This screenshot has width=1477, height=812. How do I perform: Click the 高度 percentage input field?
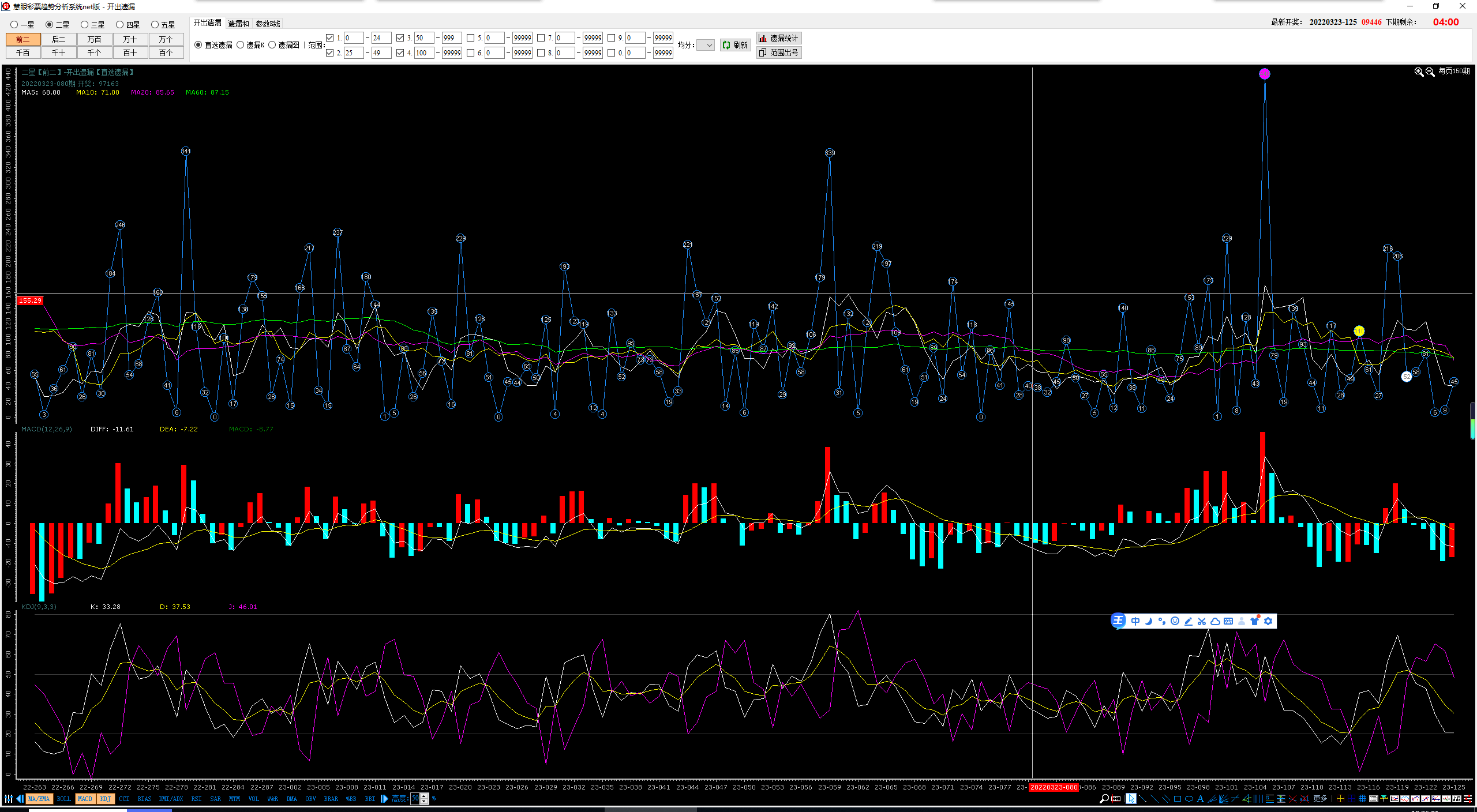click(415, 799)
